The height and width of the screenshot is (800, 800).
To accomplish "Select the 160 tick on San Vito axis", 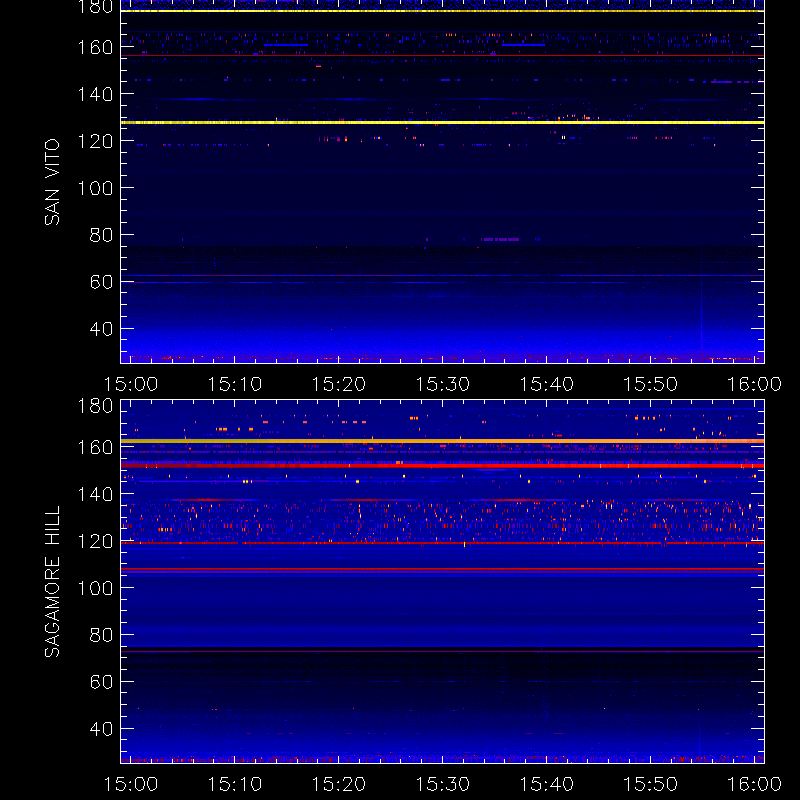I will [95, 47].
